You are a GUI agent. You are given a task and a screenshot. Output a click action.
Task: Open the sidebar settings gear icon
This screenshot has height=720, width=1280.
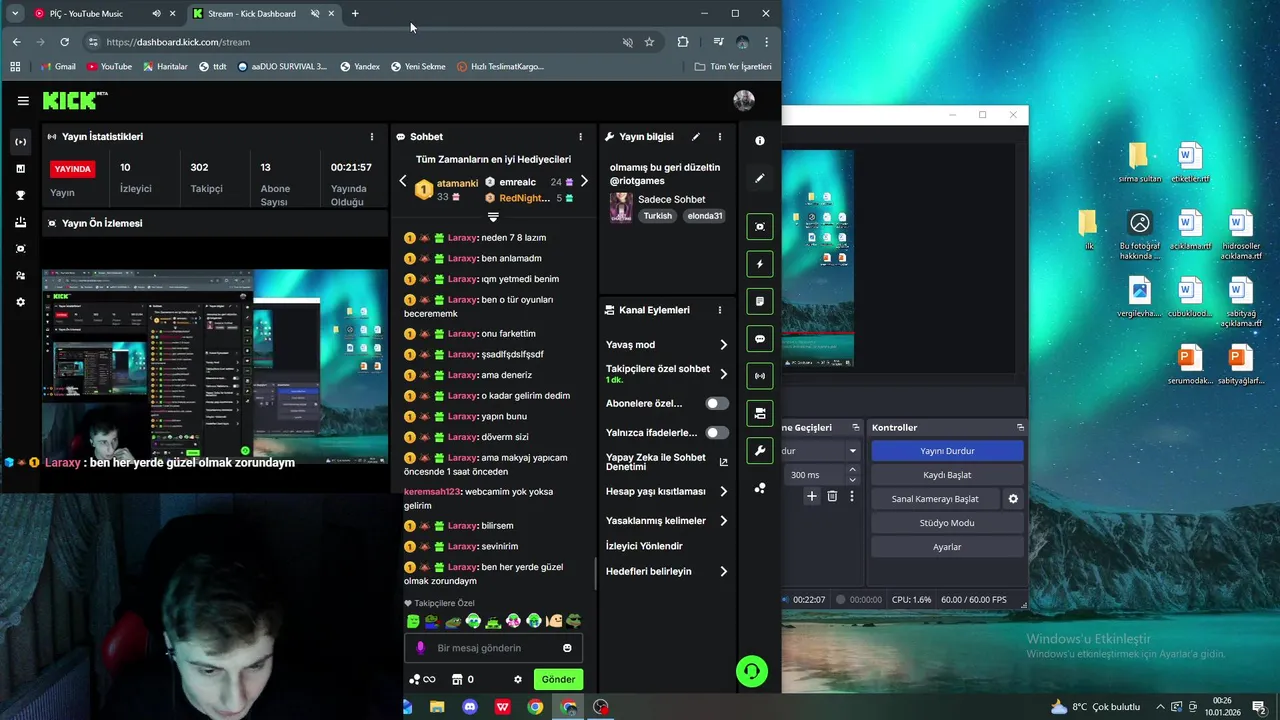click(20, 302)
